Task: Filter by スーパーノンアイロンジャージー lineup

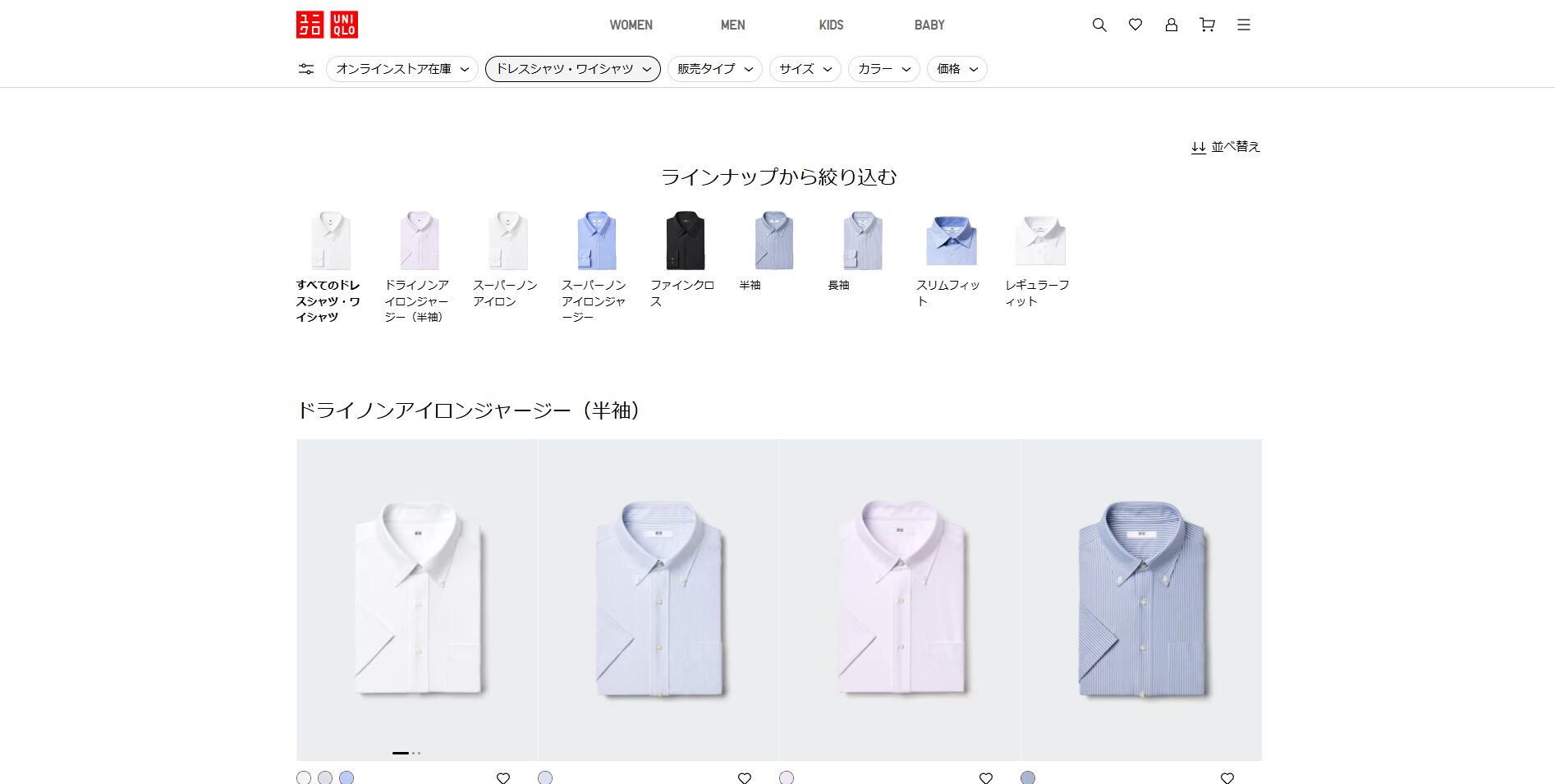Action: [x=596, y=267]
